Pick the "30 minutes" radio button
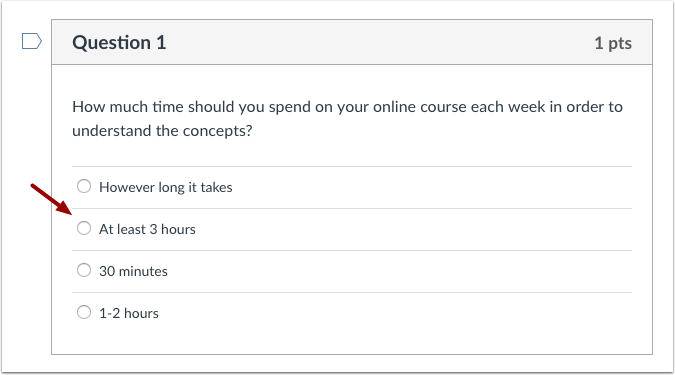The height and width of the screenshot is (375, 675). pos(84,270)
